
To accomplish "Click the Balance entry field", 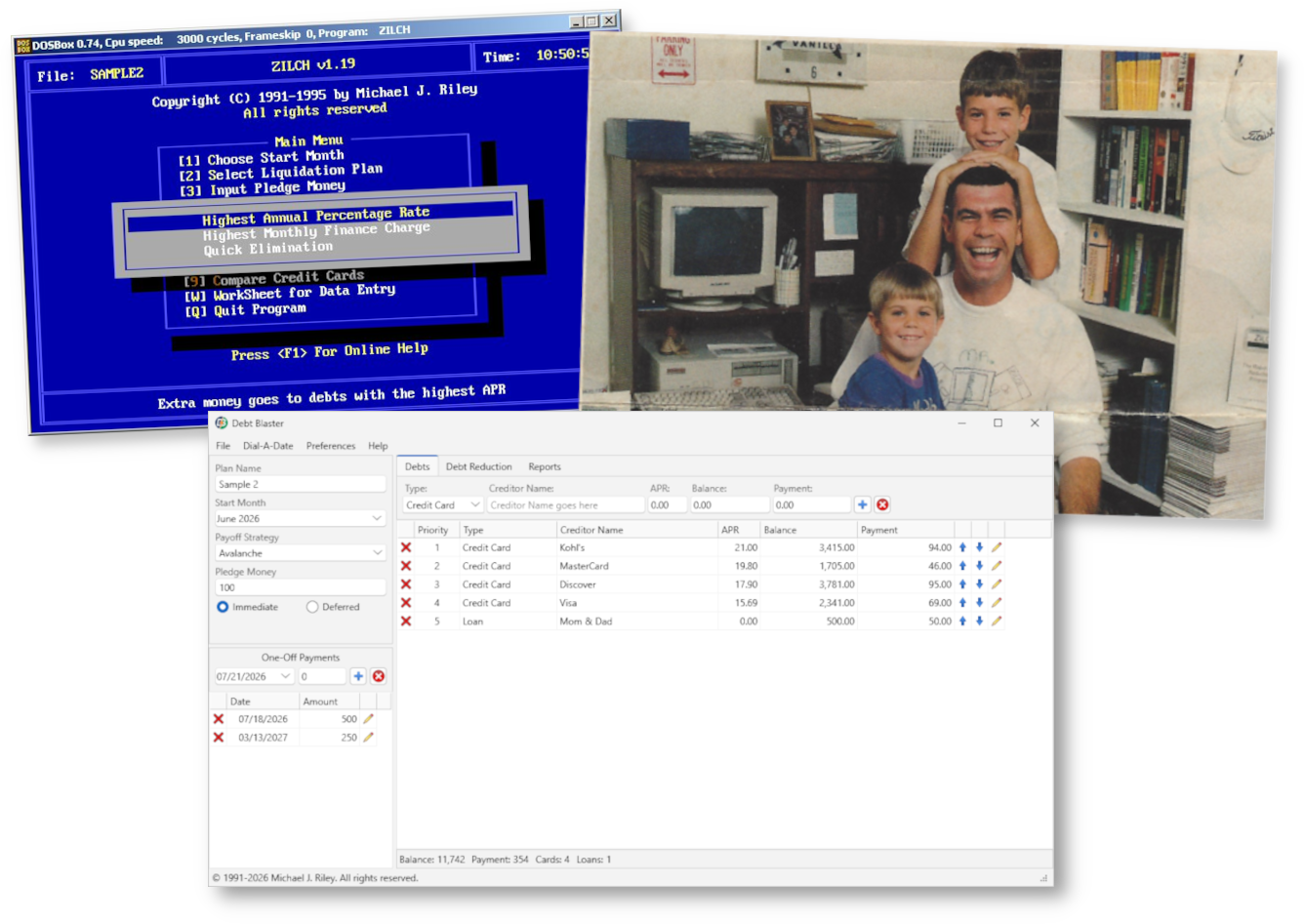I will point(729,505).
